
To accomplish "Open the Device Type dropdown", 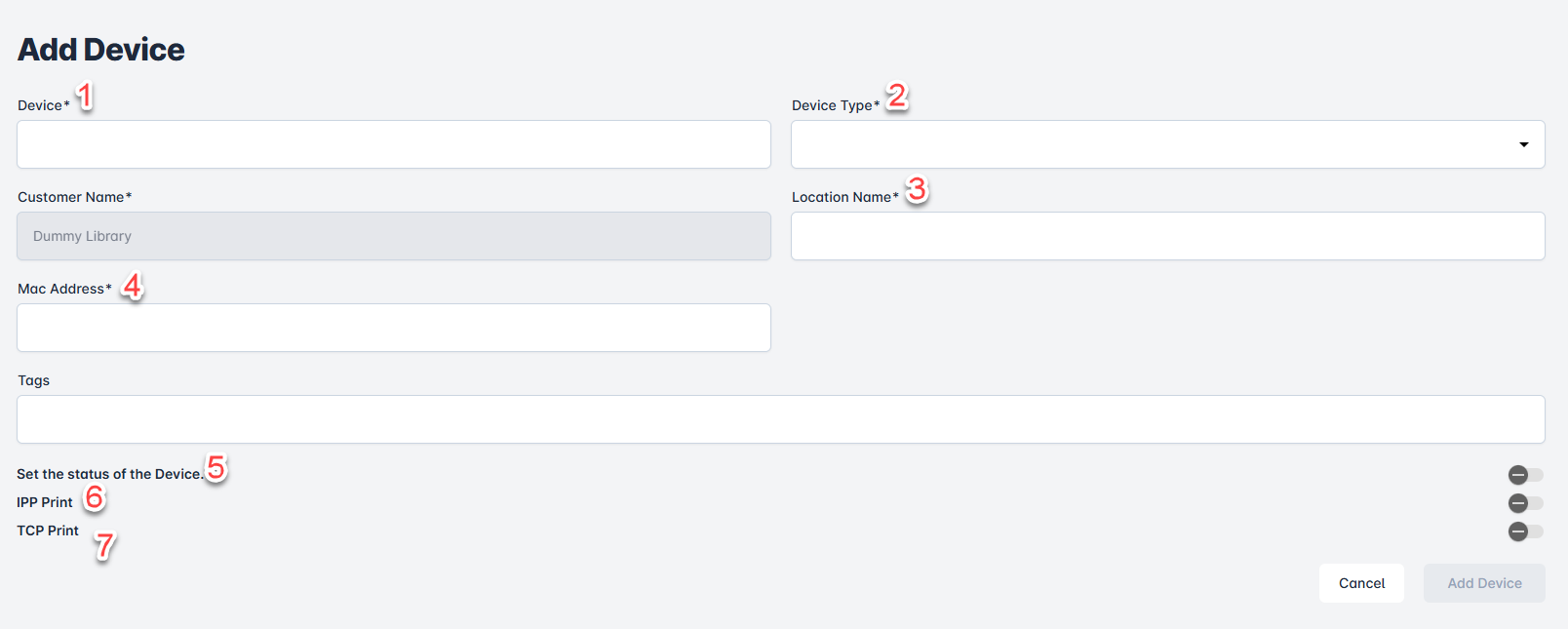I will (1167, 144).
